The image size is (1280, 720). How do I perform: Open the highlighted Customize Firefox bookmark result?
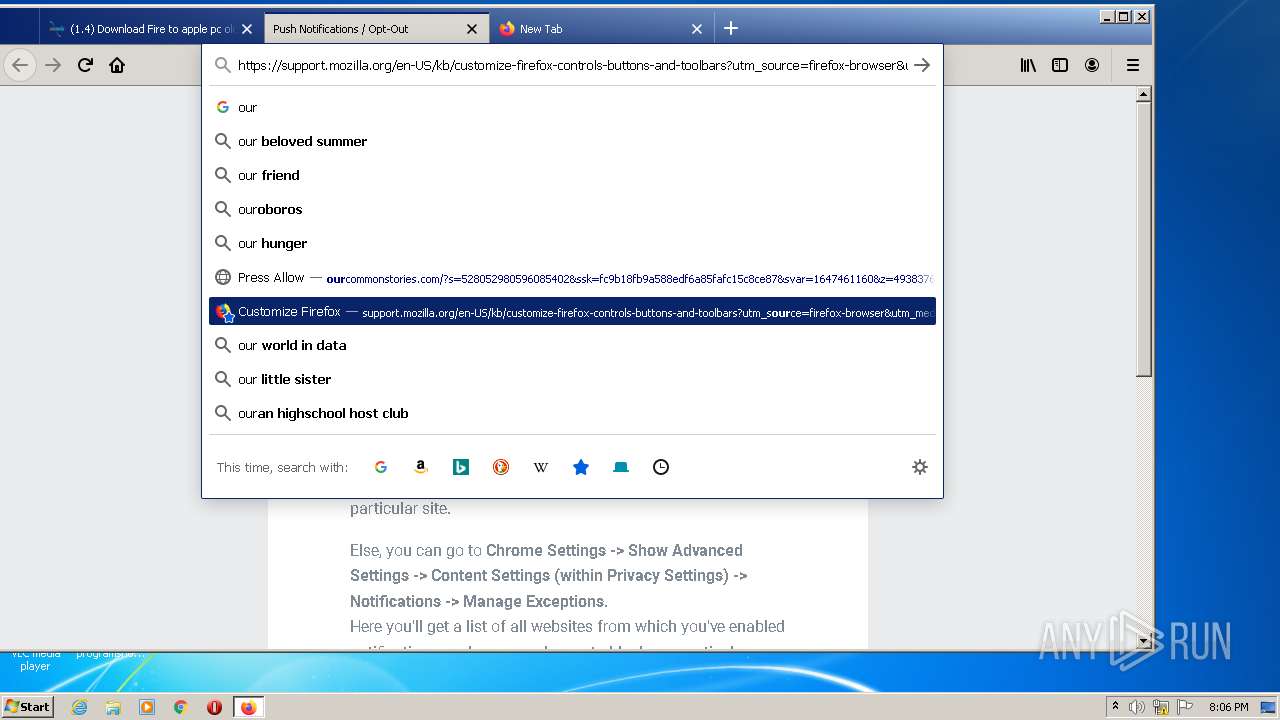[x=572, y=311]
